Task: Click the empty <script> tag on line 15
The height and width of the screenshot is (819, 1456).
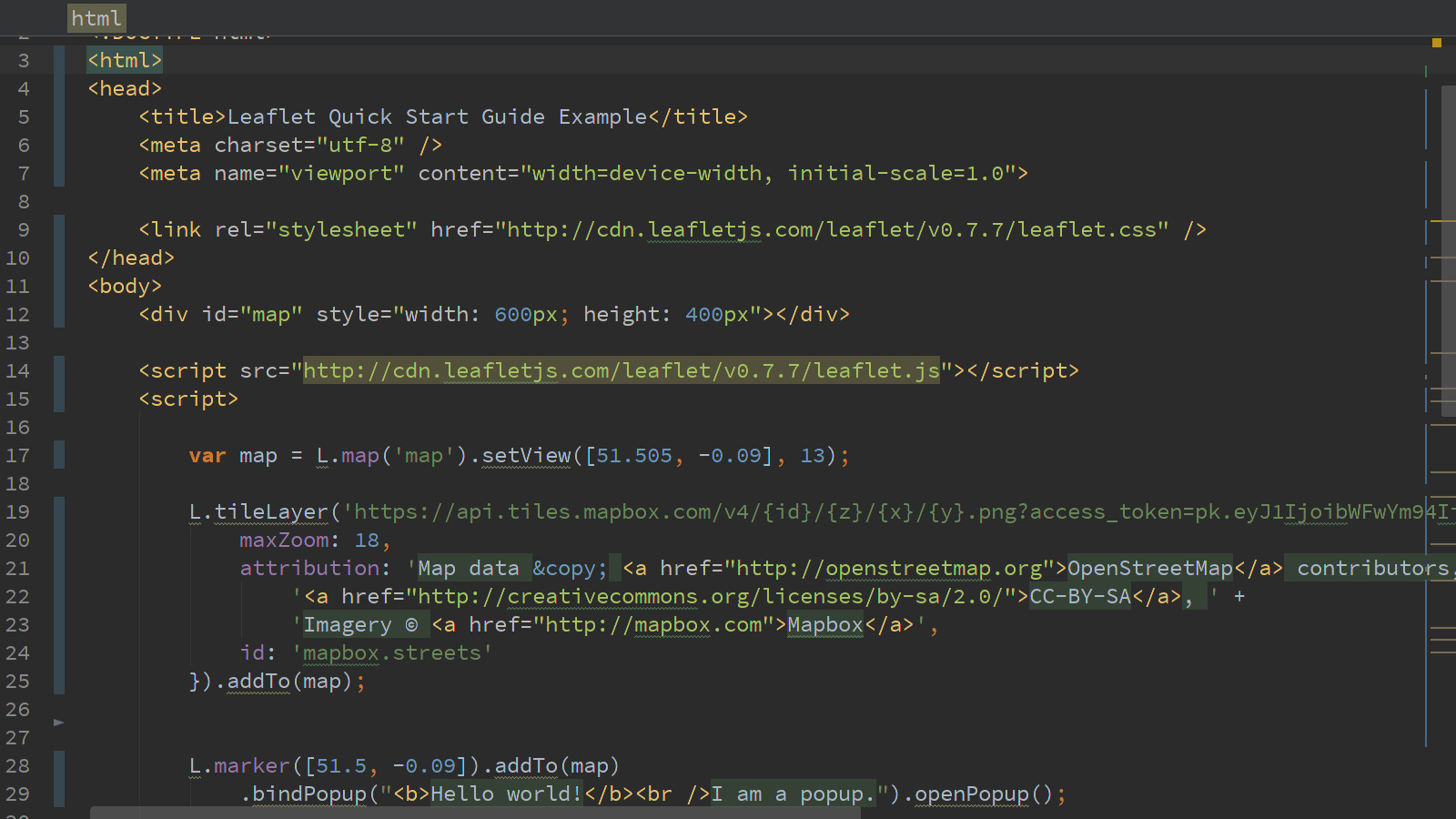Action: coord(188,399)
